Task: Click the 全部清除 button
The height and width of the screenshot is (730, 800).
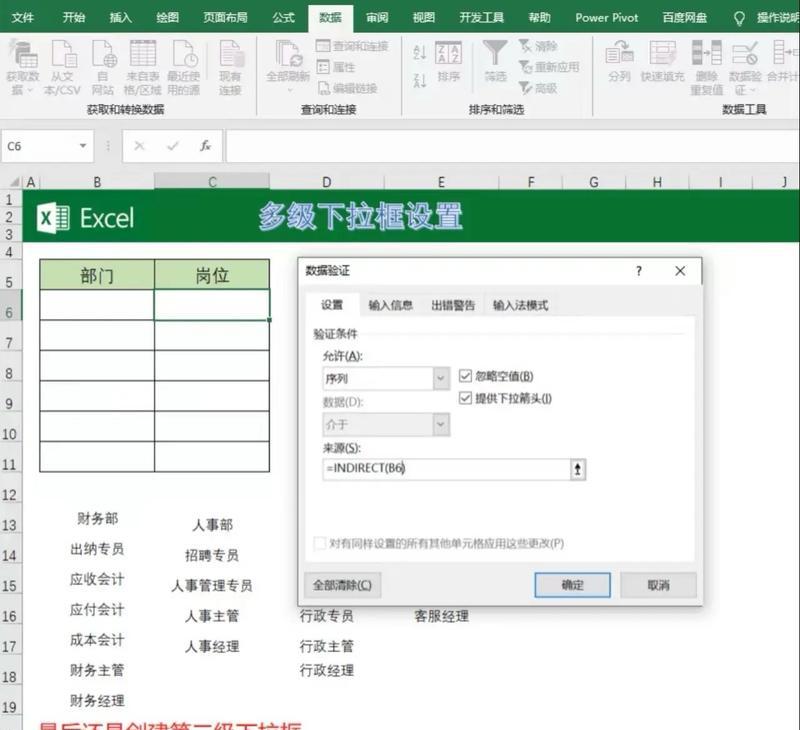Action: tap(342, 585)
